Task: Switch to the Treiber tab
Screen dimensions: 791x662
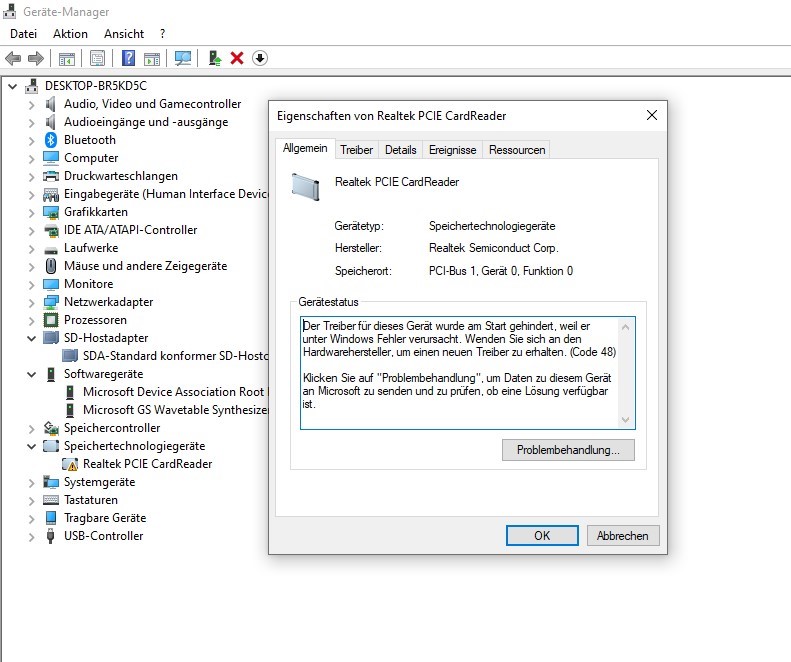Action: (356, 150)
